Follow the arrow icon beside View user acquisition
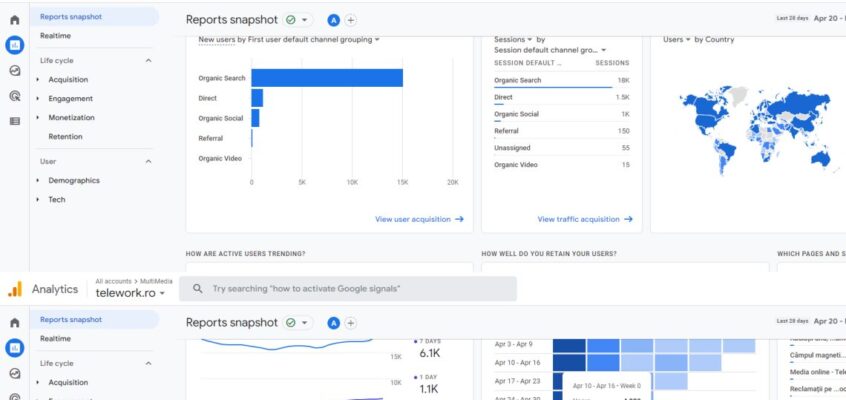Screen dimensions: 846x400 click(459, 219)
